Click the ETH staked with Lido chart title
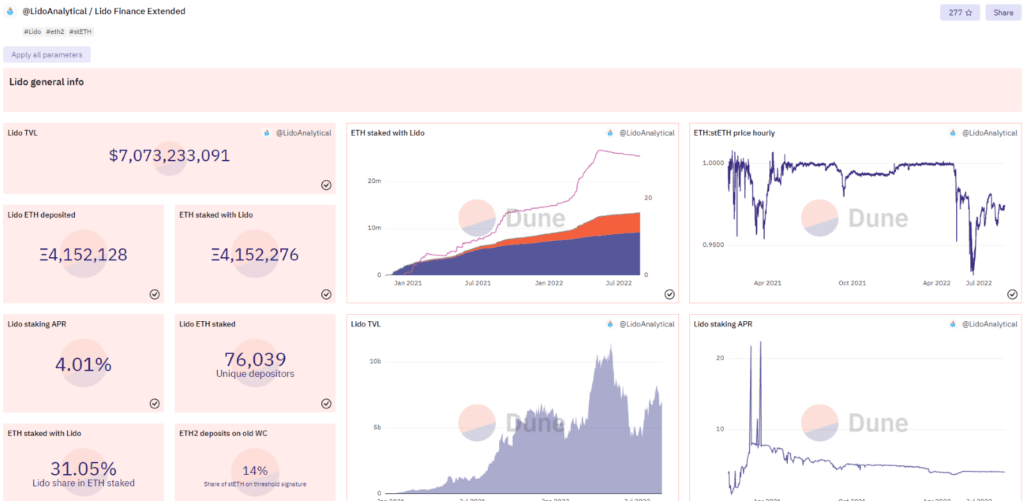The width and height of the screenshot is (1024, 501). tap(387, 133)
